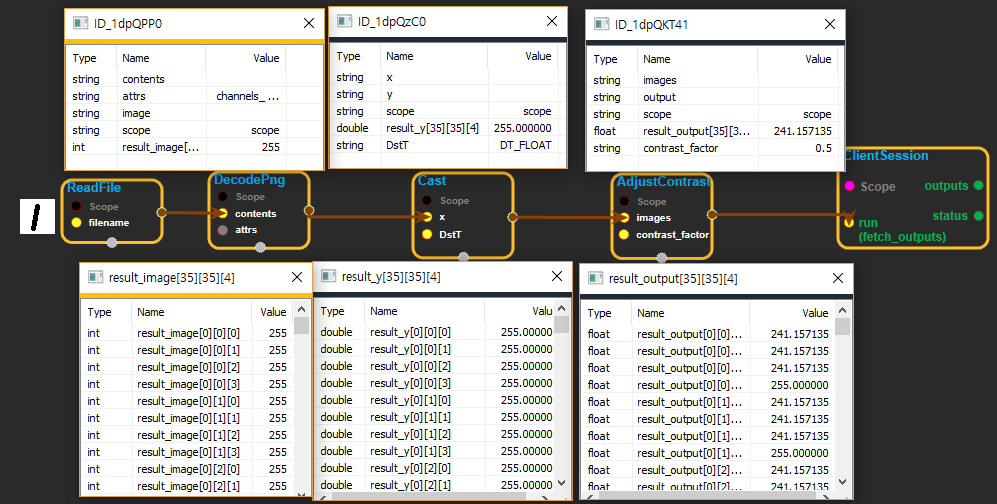Screen dimensions: 997x504
Task: Click the gray attrs port on DecodePng
Action: click(223, 230)
